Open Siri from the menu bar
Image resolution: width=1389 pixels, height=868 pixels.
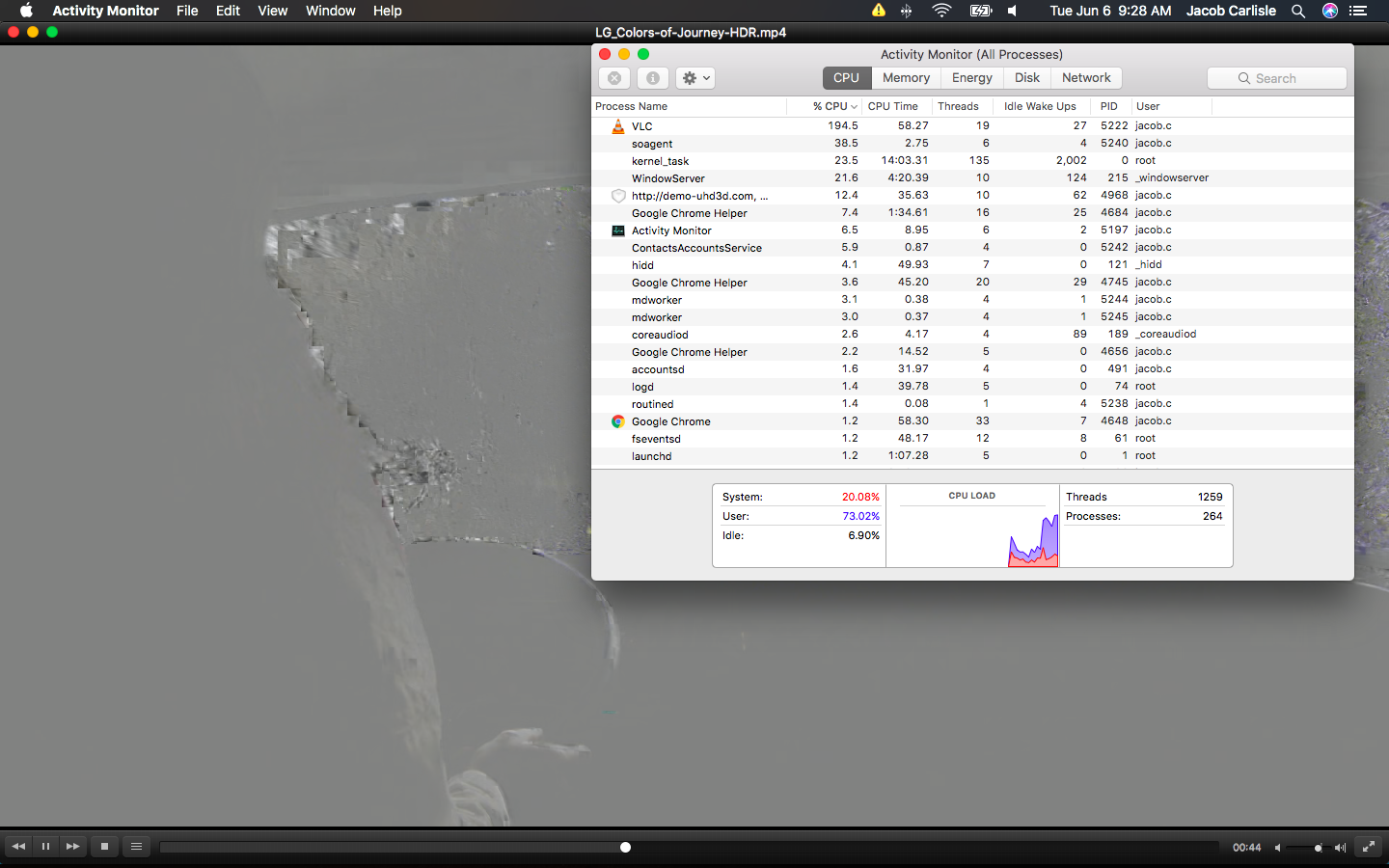(x=1330, y=11)
